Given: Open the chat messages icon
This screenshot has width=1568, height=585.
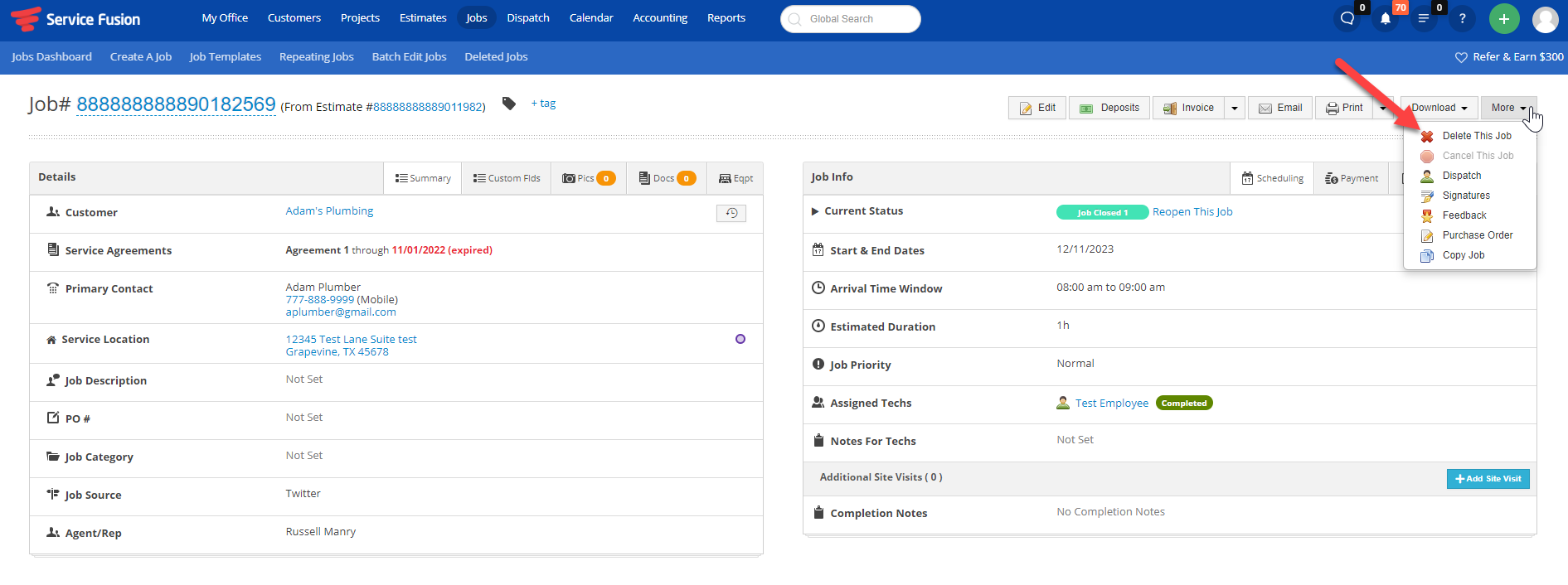Looking at the screenshot, I should point(1347,19).
